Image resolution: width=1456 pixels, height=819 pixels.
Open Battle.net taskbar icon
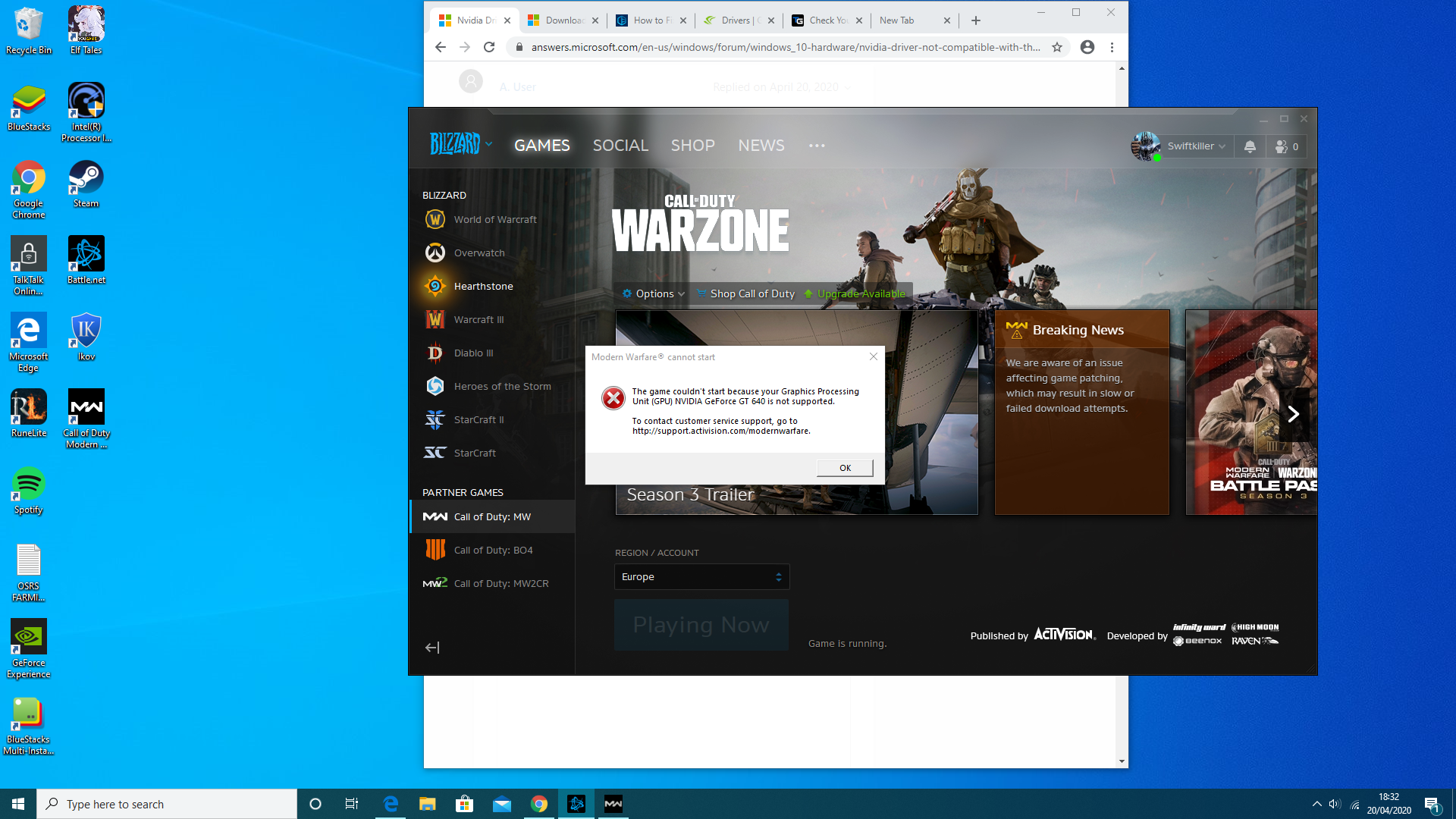click(576, 804)
